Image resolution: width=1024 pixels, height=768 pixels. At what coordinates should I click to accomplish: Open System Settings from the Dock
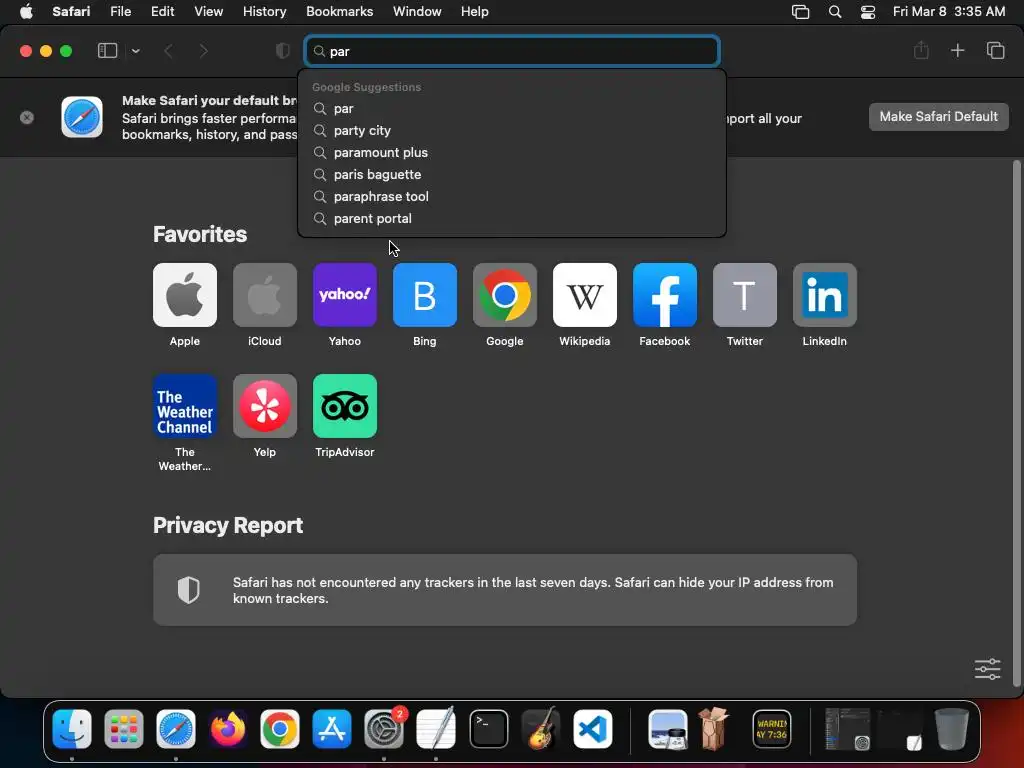pos(384,729)
